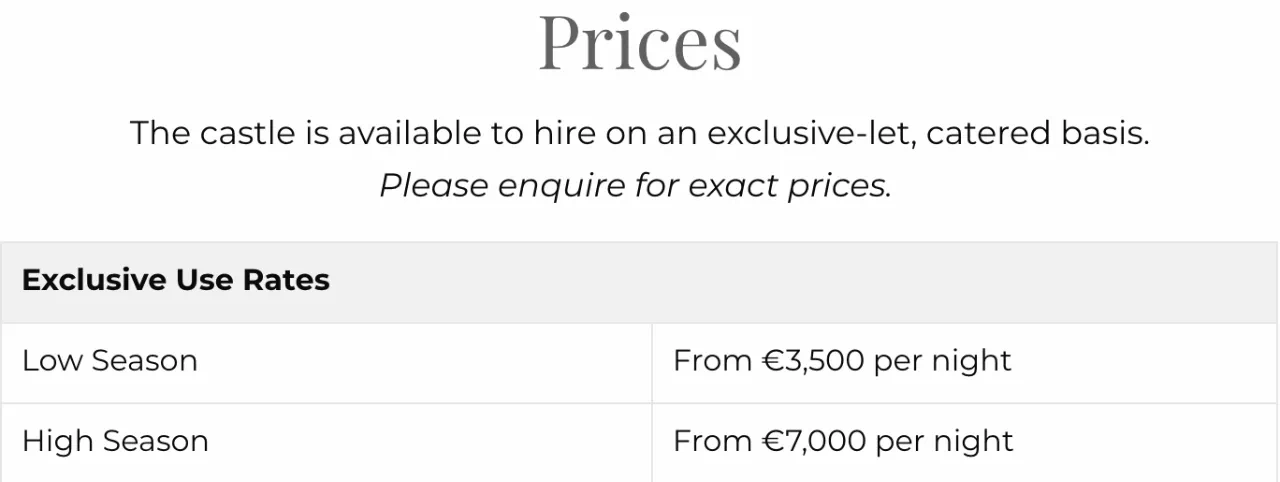Select the From €7,000 per night cell
The image size is (1280, 482).
(x=965, y=443)
